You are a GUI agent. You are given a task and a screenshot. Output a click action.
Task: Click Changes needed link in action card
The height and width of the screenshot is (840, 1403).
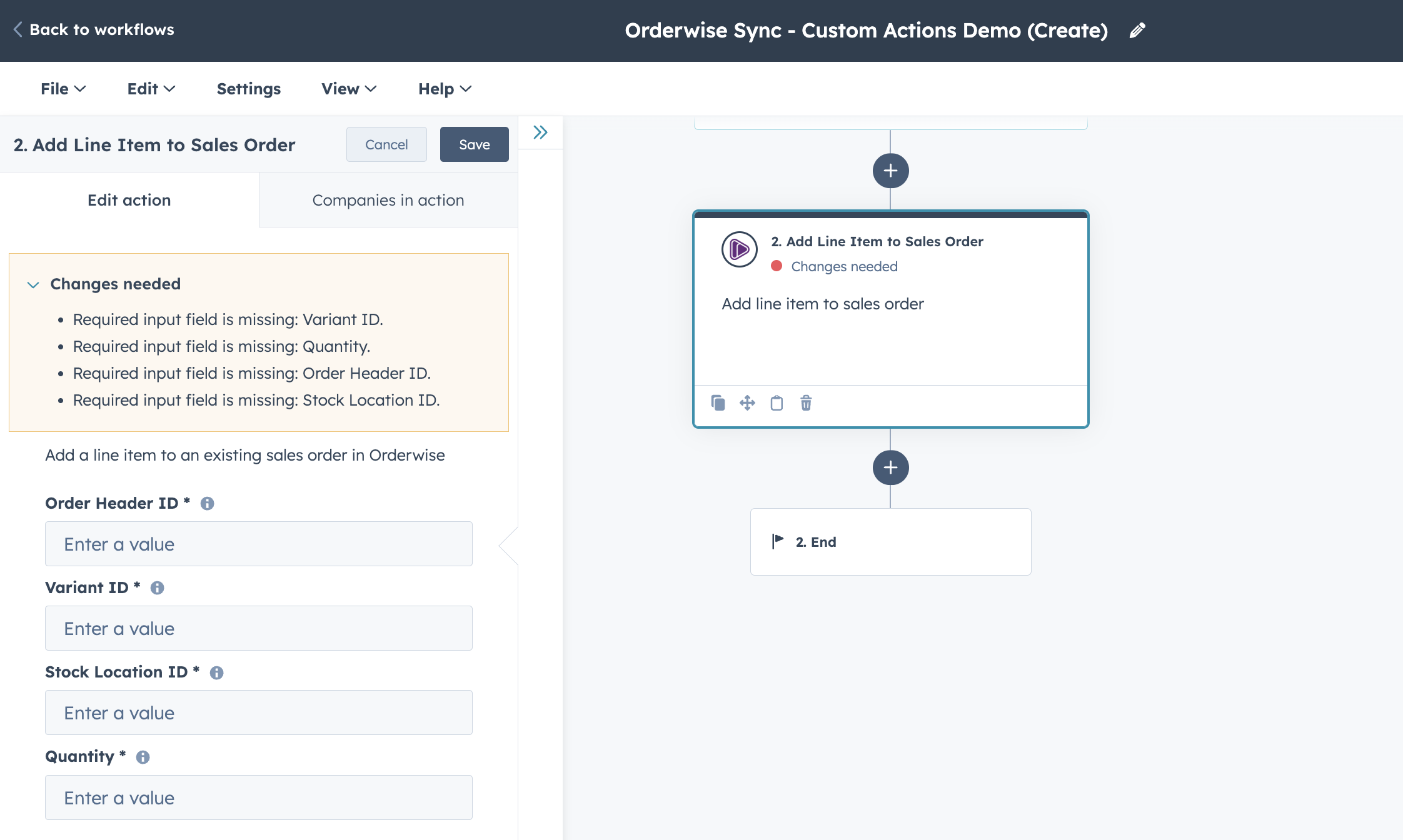(x=844, y=266)
